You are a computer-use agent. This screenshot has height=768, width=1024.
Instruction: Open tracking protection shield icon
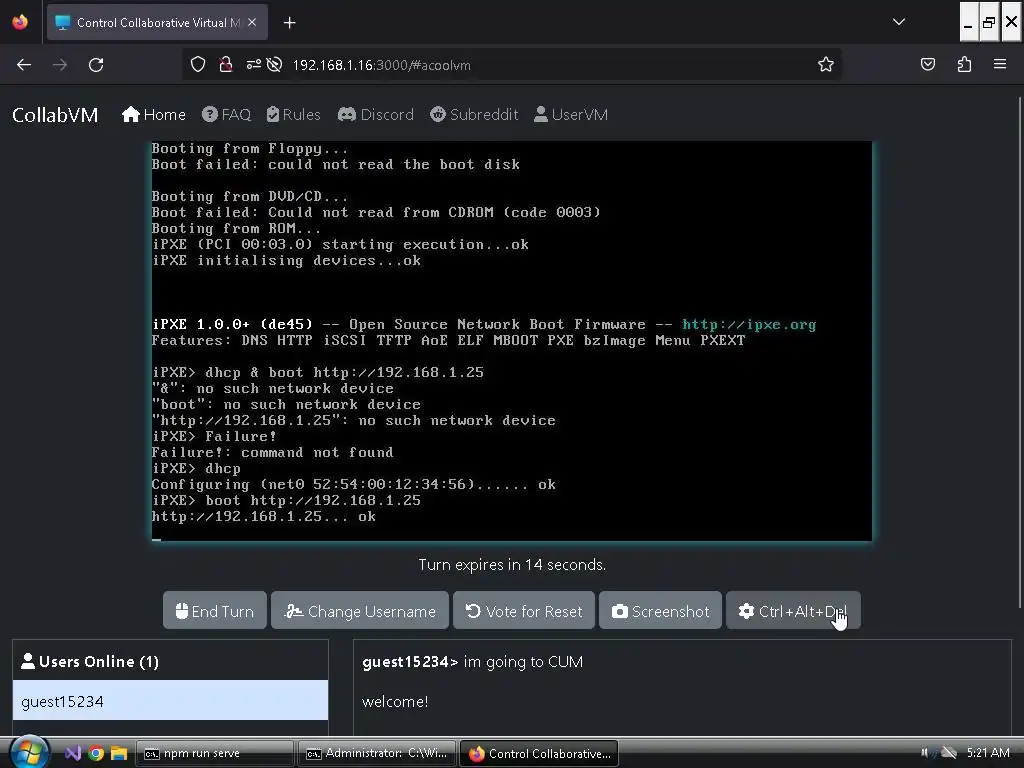[198, 65]
